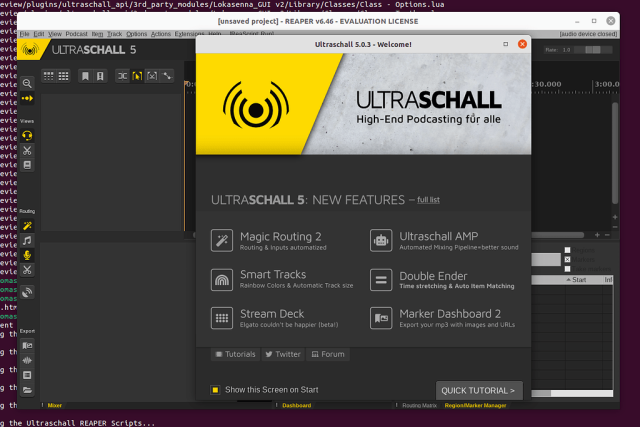The width and height of the screenshot is (640, 427).
Task: Click the open folder icon in Export section
Action: 27,390
